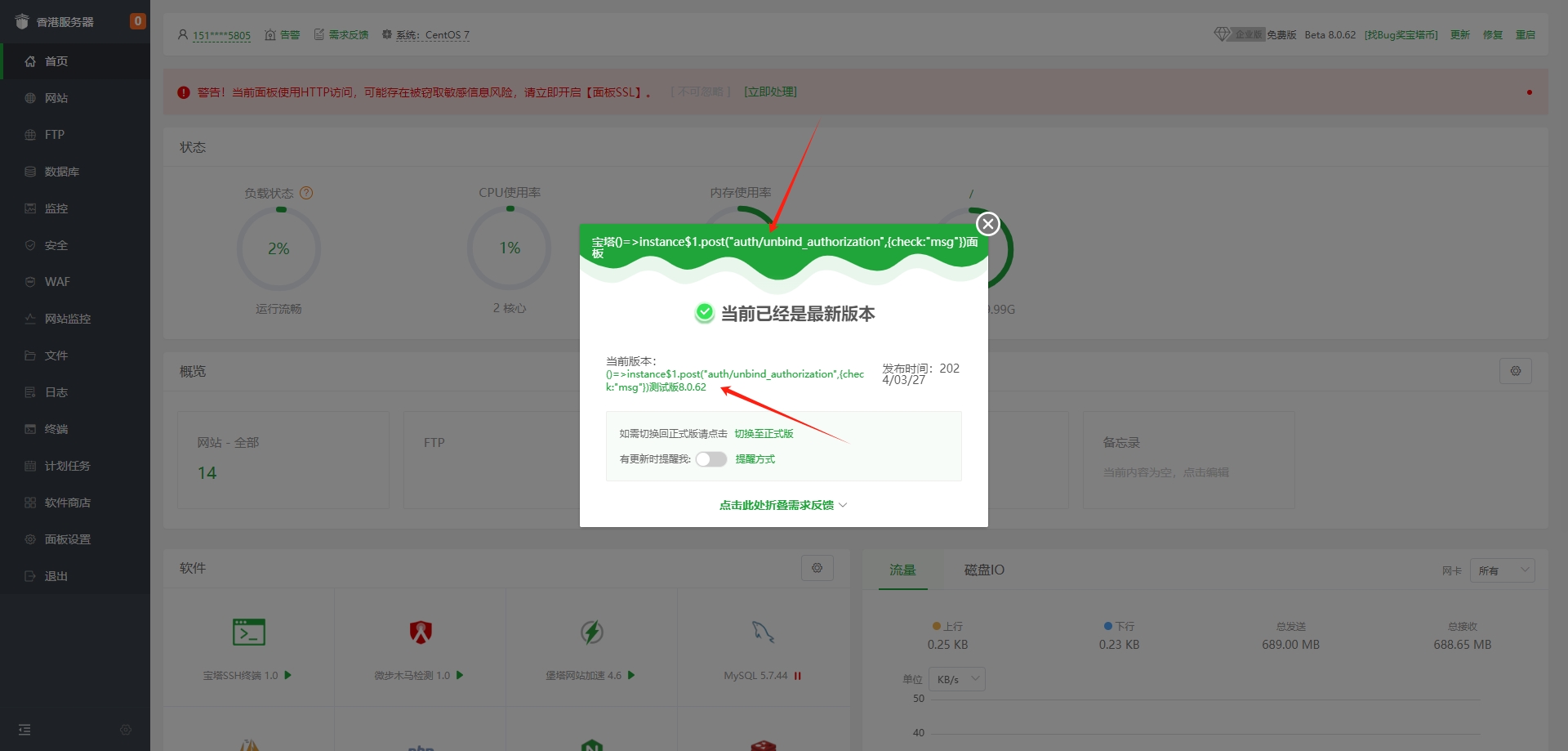
Task: Close the update dialog with X button
Action: (x=988, y=223)
